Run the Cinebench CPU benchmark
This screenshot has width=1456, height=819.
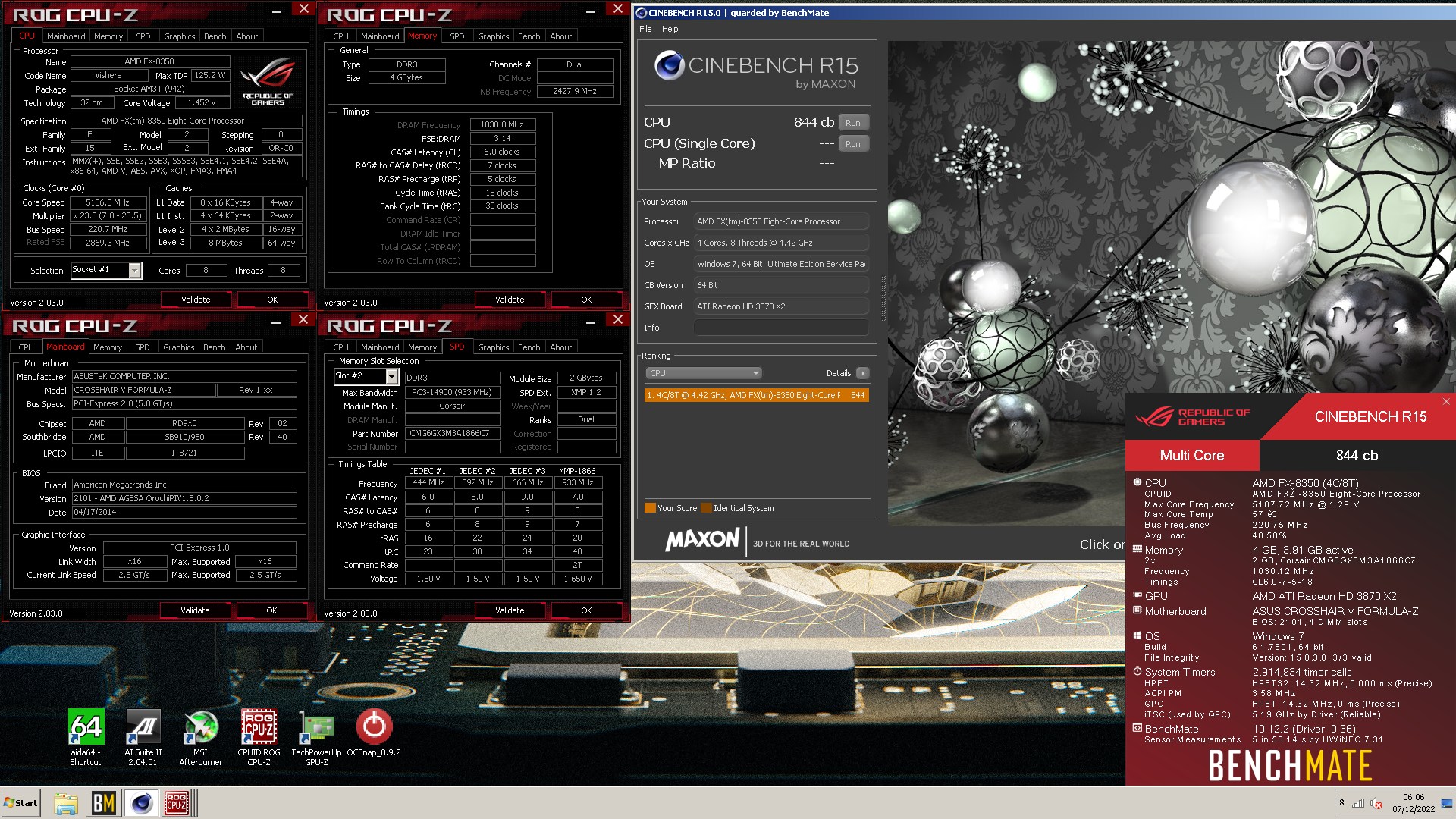point(853,123)
